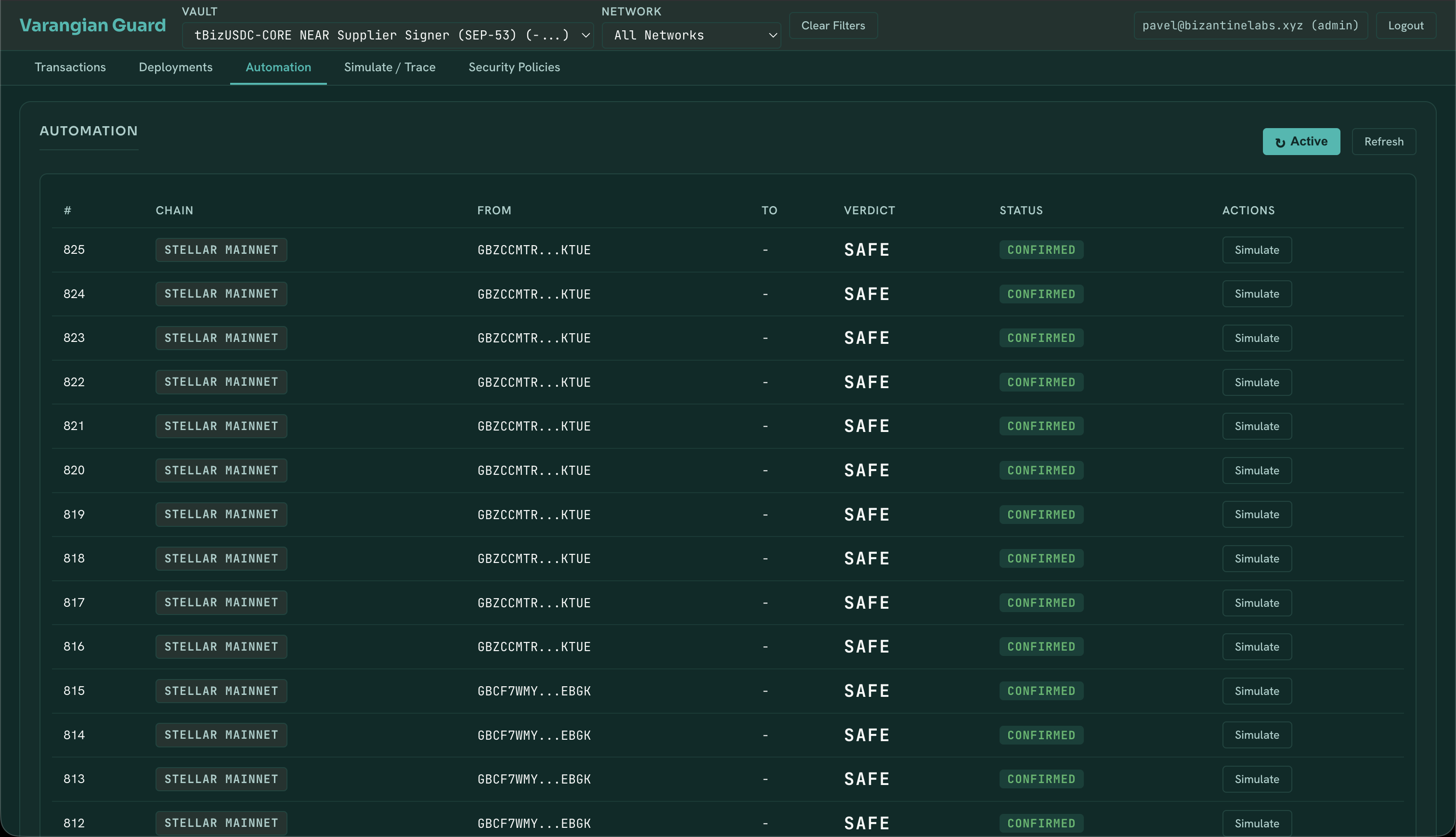Viewport: 1456px width, 837px height.
Task: Click the Clear Filters button
Action: click(x=833, y=26)
